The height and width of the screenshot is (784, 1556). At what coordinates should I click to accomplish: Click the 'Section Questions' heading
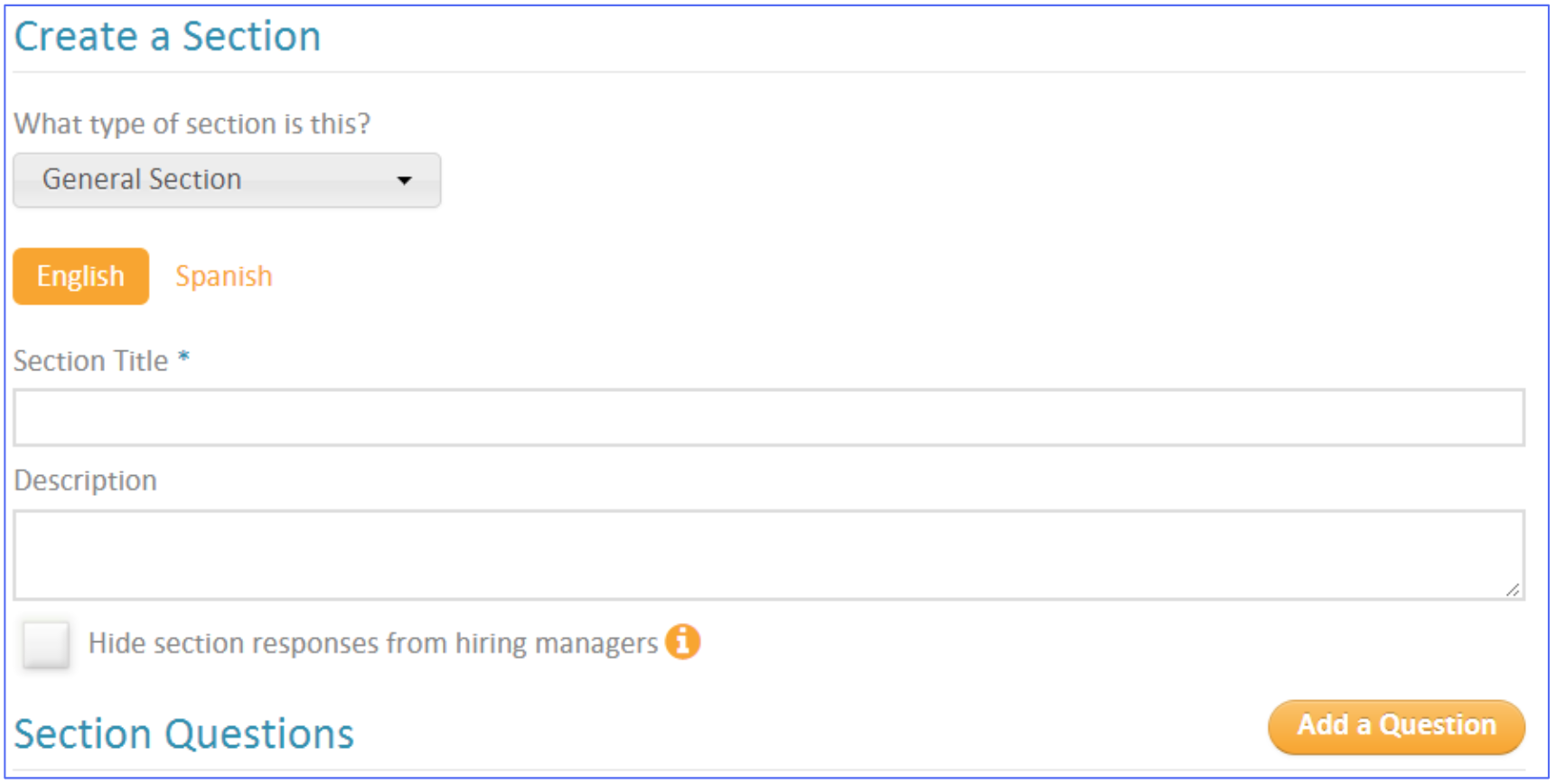183,733
